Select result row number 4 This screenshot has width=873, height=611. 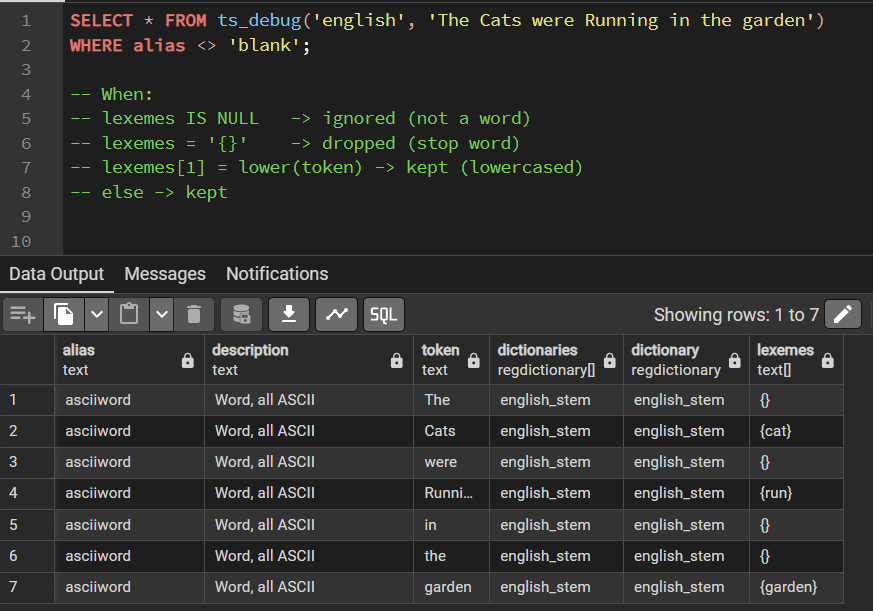click(x=27, y=493)
